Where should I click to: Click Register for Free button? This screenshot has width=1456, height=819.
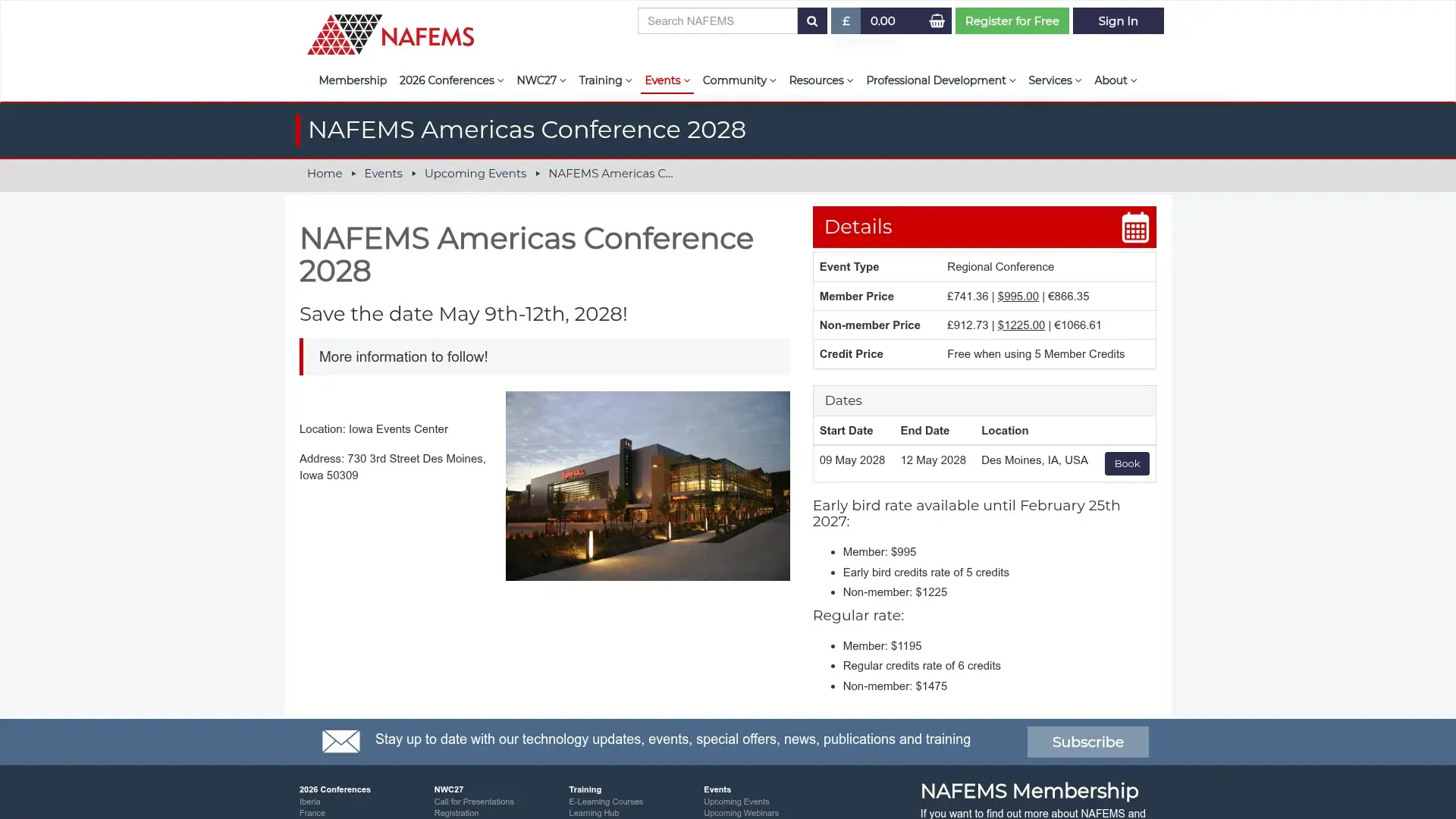point(1012,21)
